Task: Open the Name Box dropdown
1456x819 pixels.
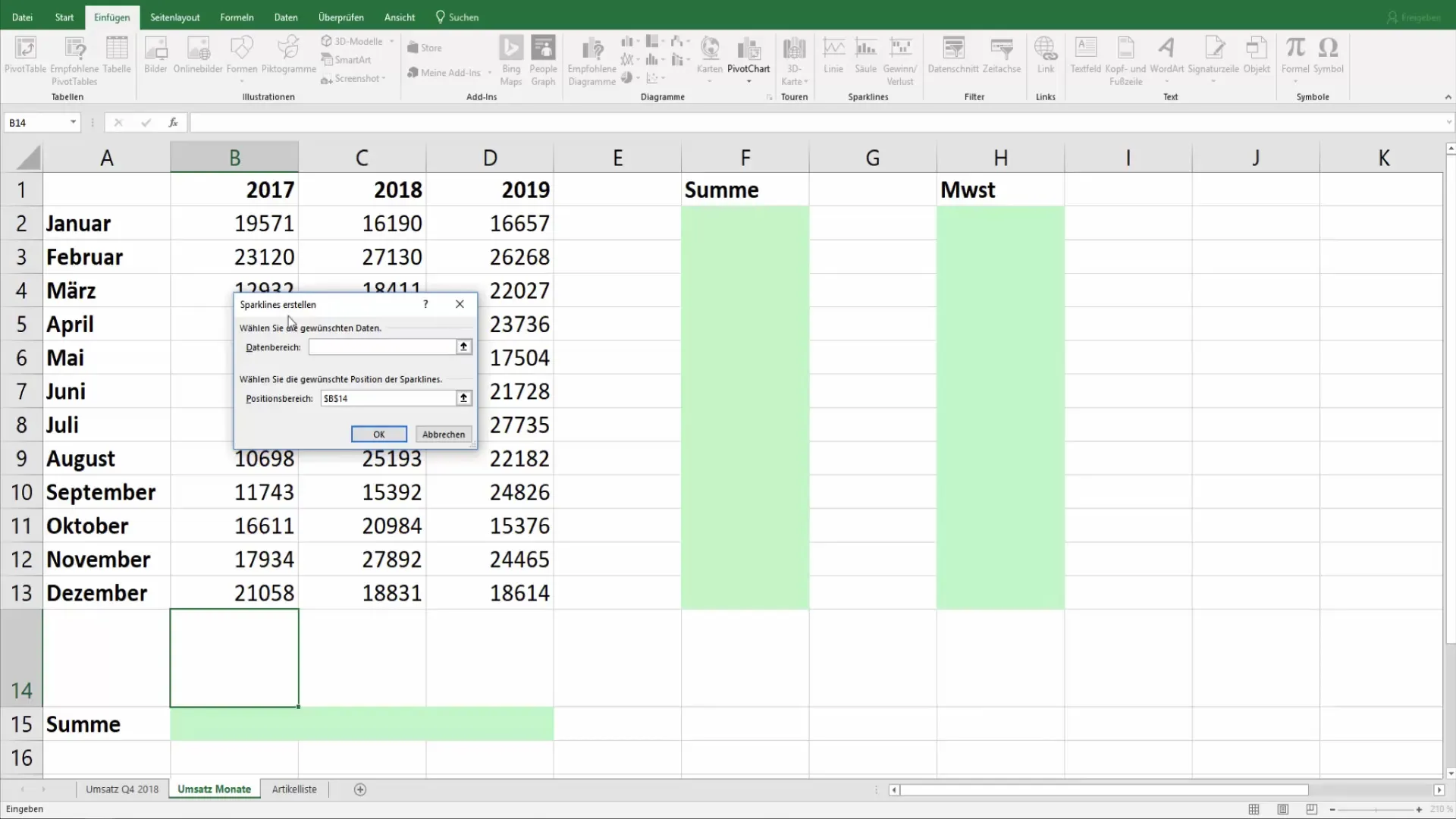Action: click(73, 122)
